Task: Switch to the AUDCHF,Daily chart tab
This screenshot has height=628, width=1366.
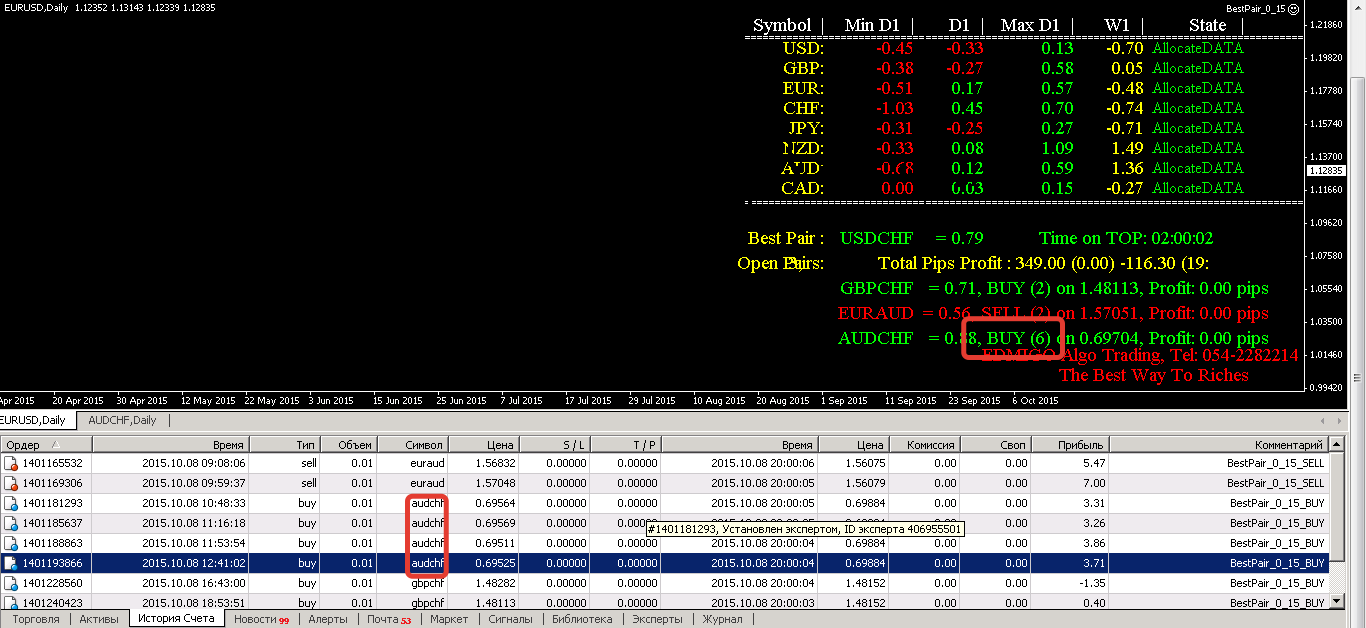Action: click(122, 420)
